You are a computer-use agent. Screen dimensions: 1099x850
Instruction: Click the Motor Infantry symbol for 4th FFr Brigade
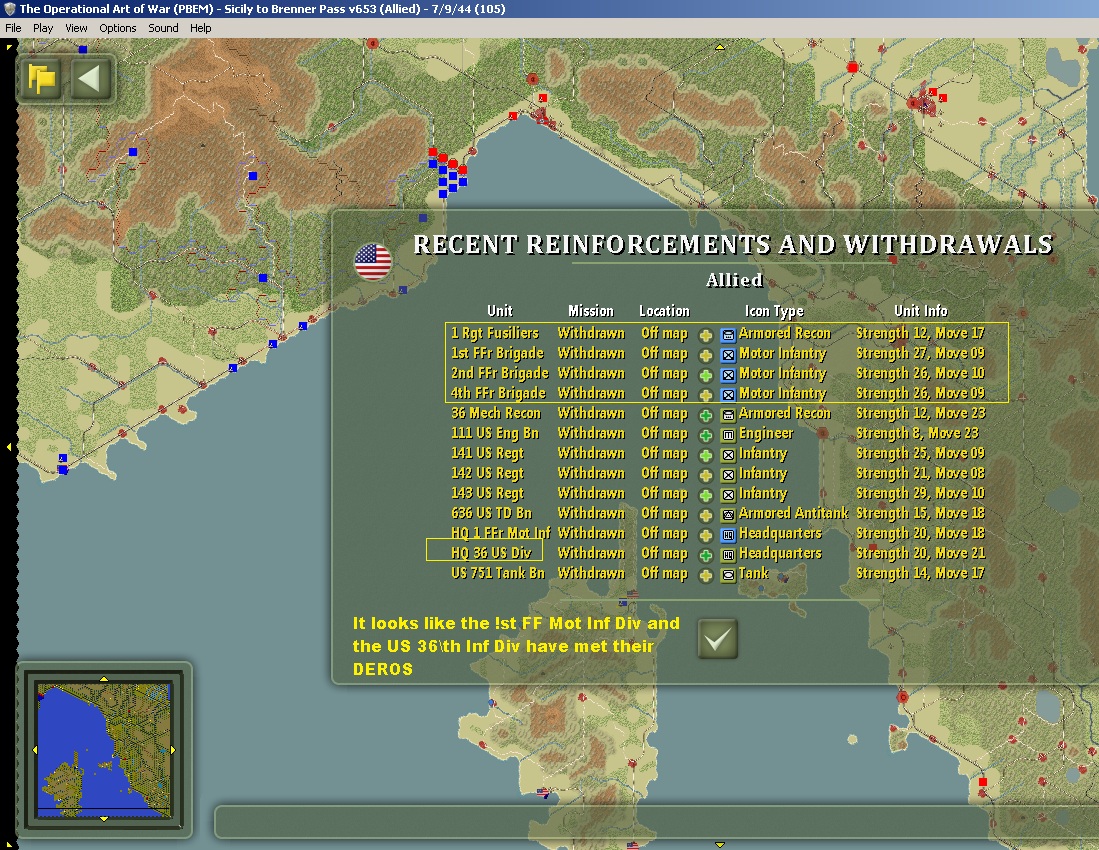click(728, 395)
